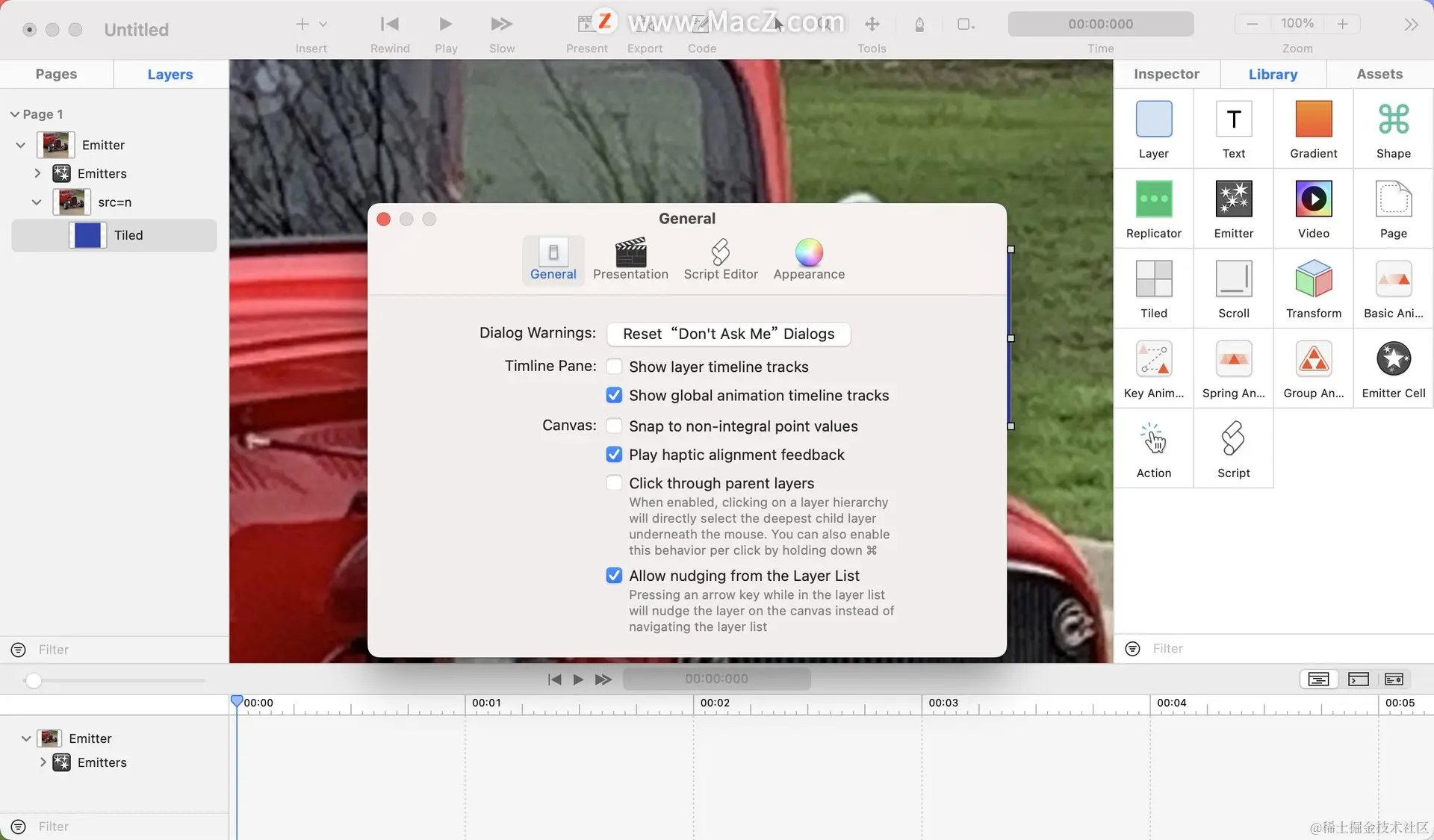Click the Emitter library icon

pos(1233,199)
